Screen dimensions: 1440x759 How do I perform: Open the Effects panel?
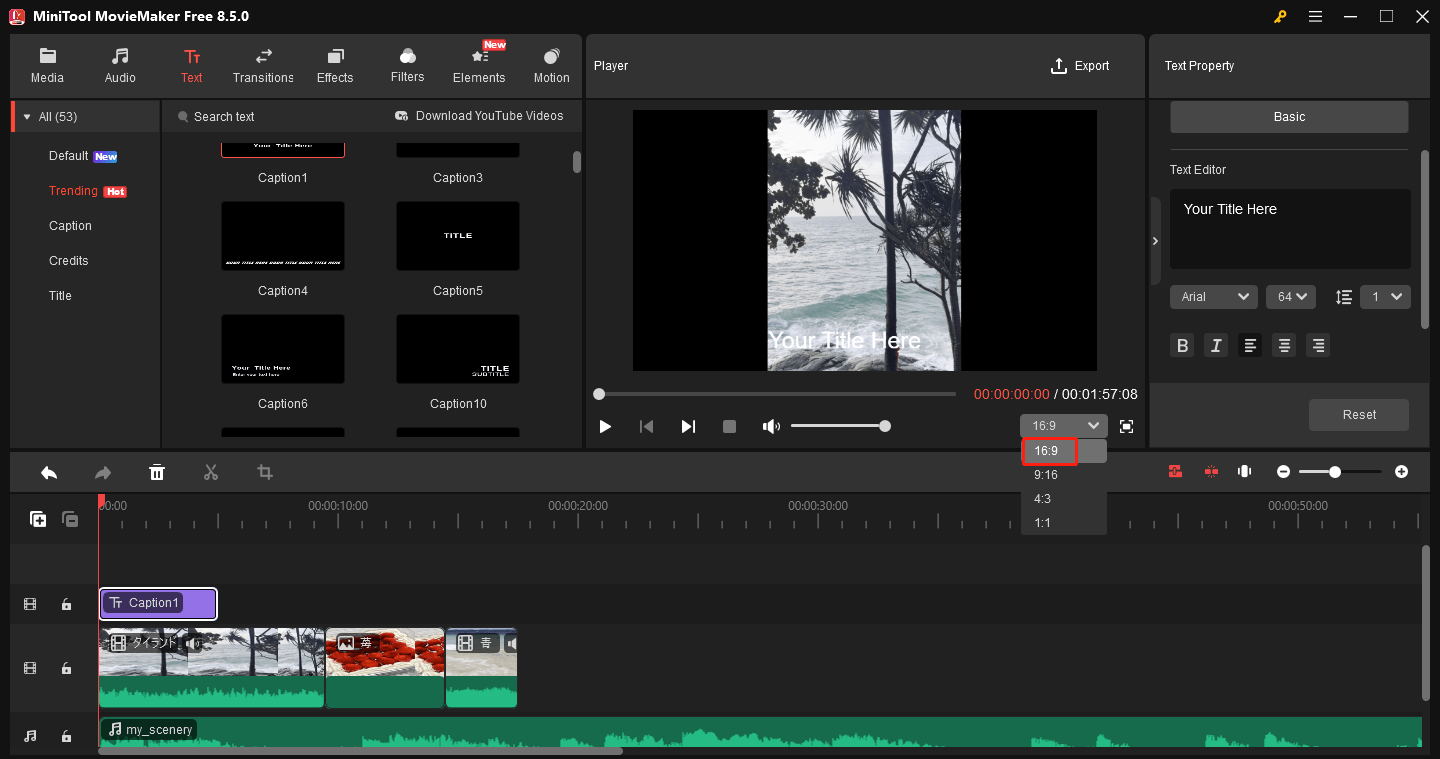335,64
